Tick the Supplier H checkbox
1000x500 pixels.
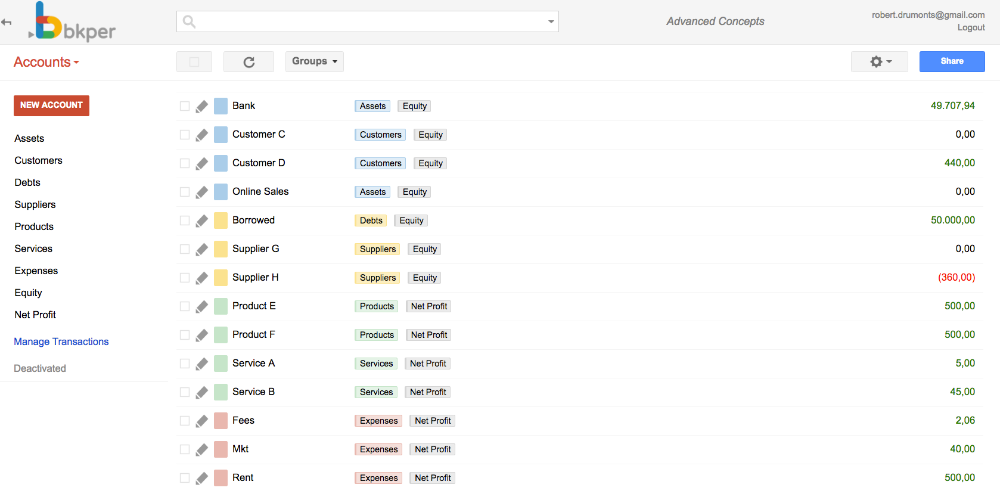pyautogui.click(x=185, y=277)
